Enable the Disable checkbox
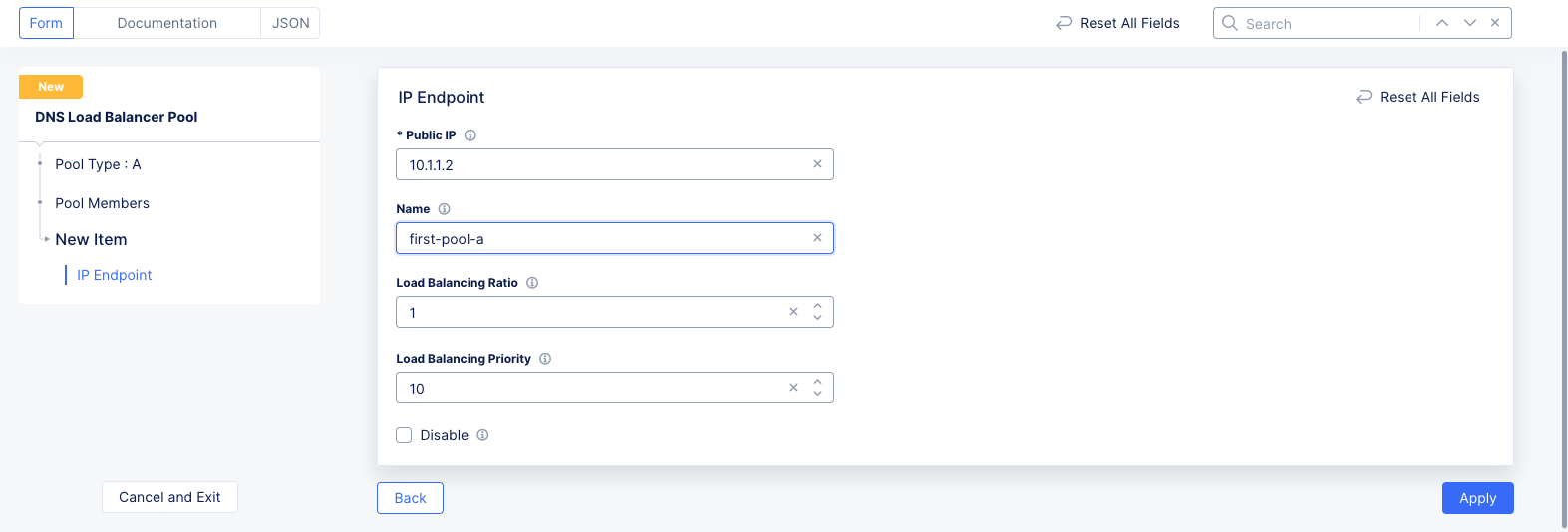This screenshot has height=532, width=1568. coord(404,435)
